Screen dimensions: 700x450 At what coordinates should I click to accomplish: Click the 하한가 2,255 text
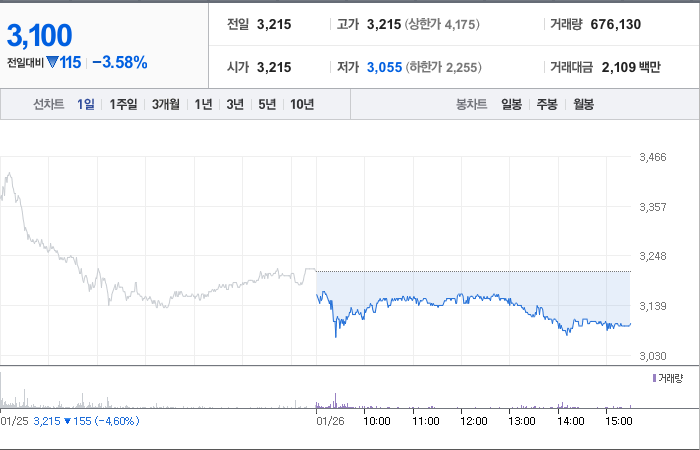click(444, 67)
